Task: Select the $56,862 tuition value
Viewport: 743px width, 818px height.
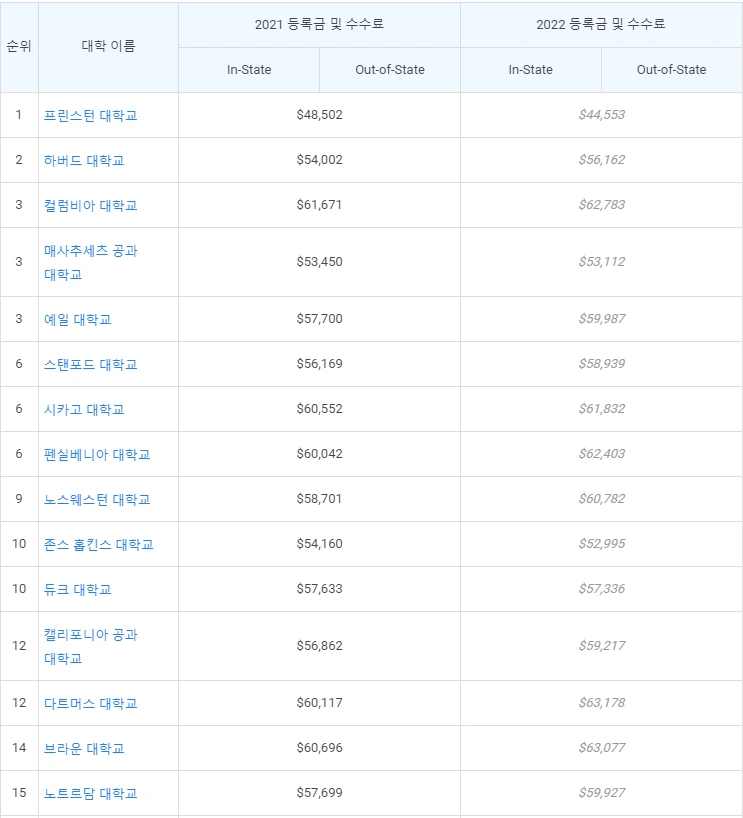Action: (x=319, y=645)
